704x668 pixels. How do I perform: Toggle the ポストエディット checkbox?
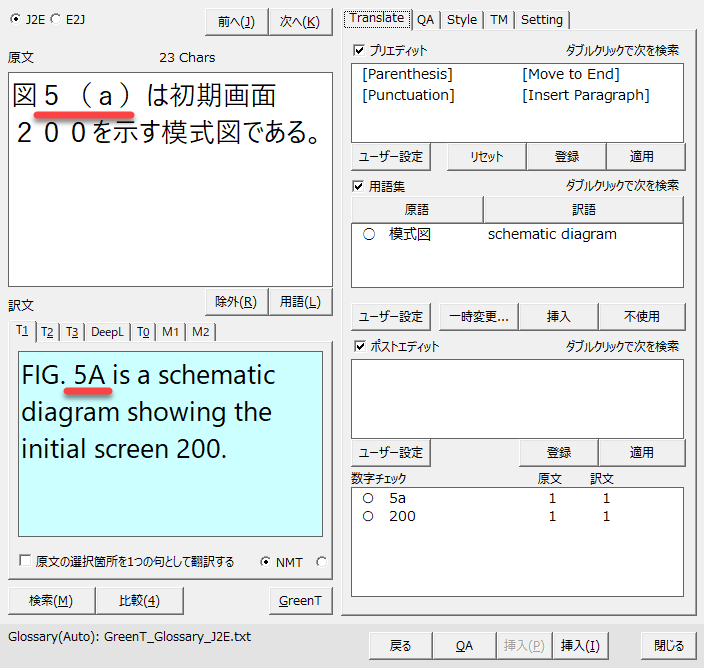[x=360, y=347]
